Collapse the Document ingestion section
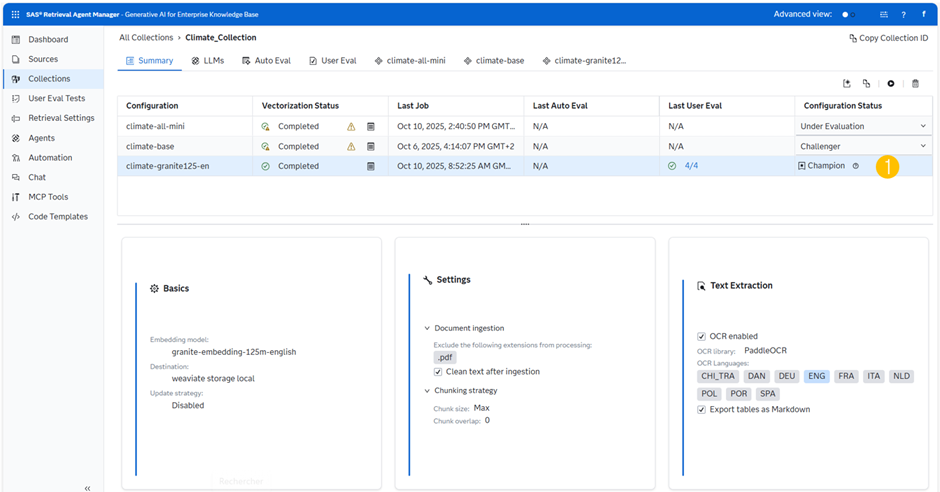 pyautogui.click(x=427, y=328)
